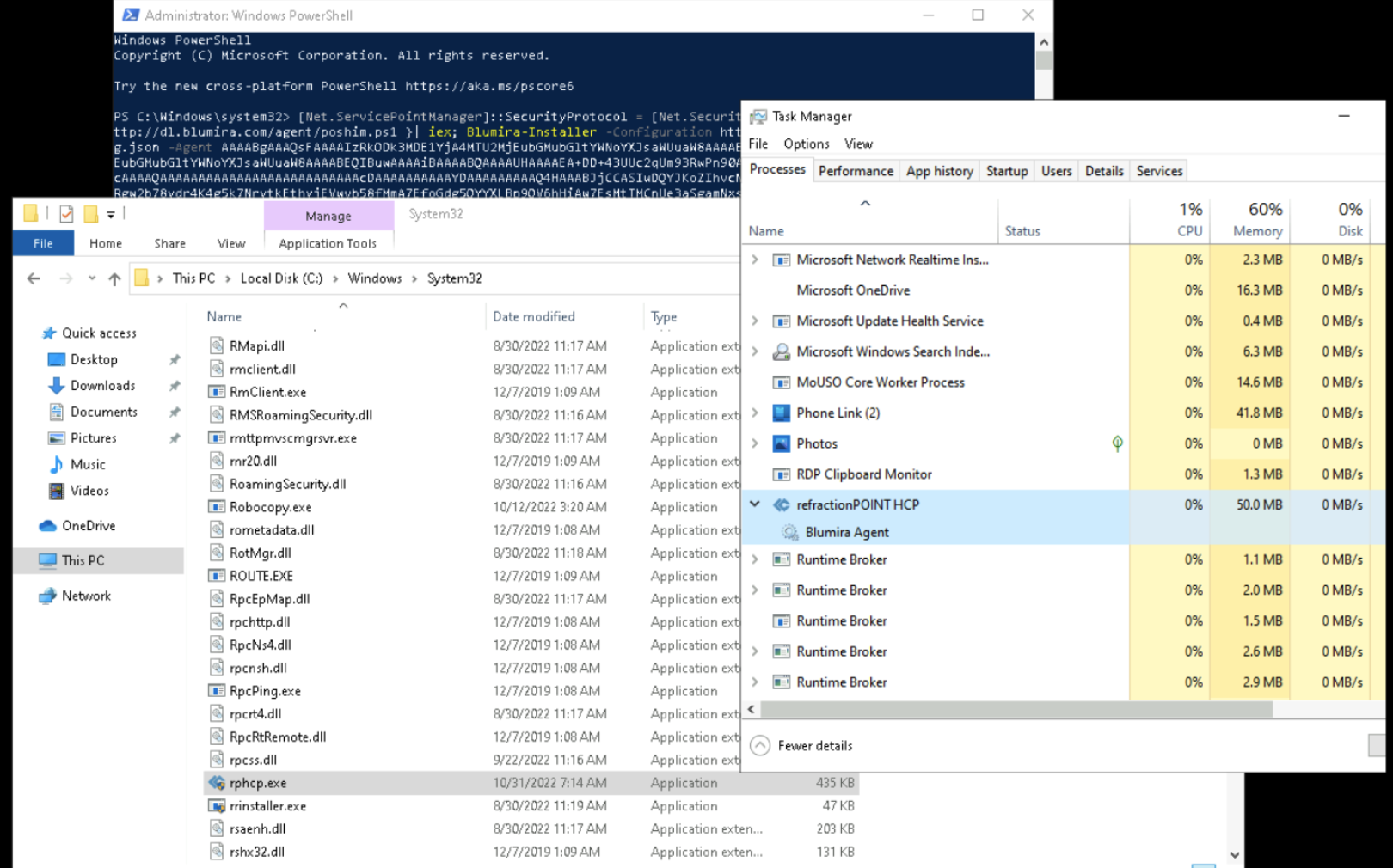This screenshot has width=1393, height=868.
Task: Select the rphcp.exe file icon
Action: point(215,782)
